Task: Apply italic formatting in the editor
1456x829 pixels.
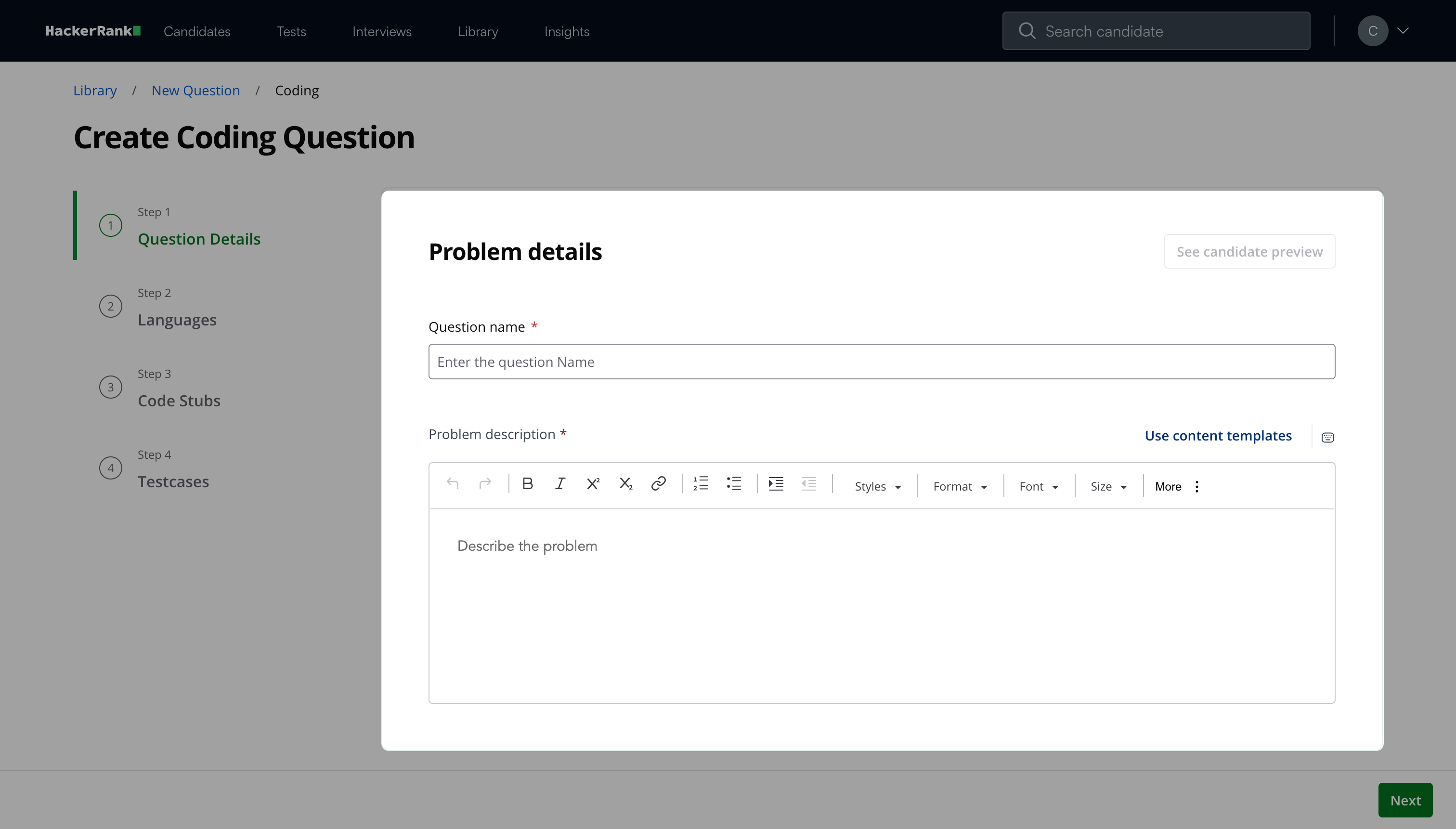Action: click(560, 484)
